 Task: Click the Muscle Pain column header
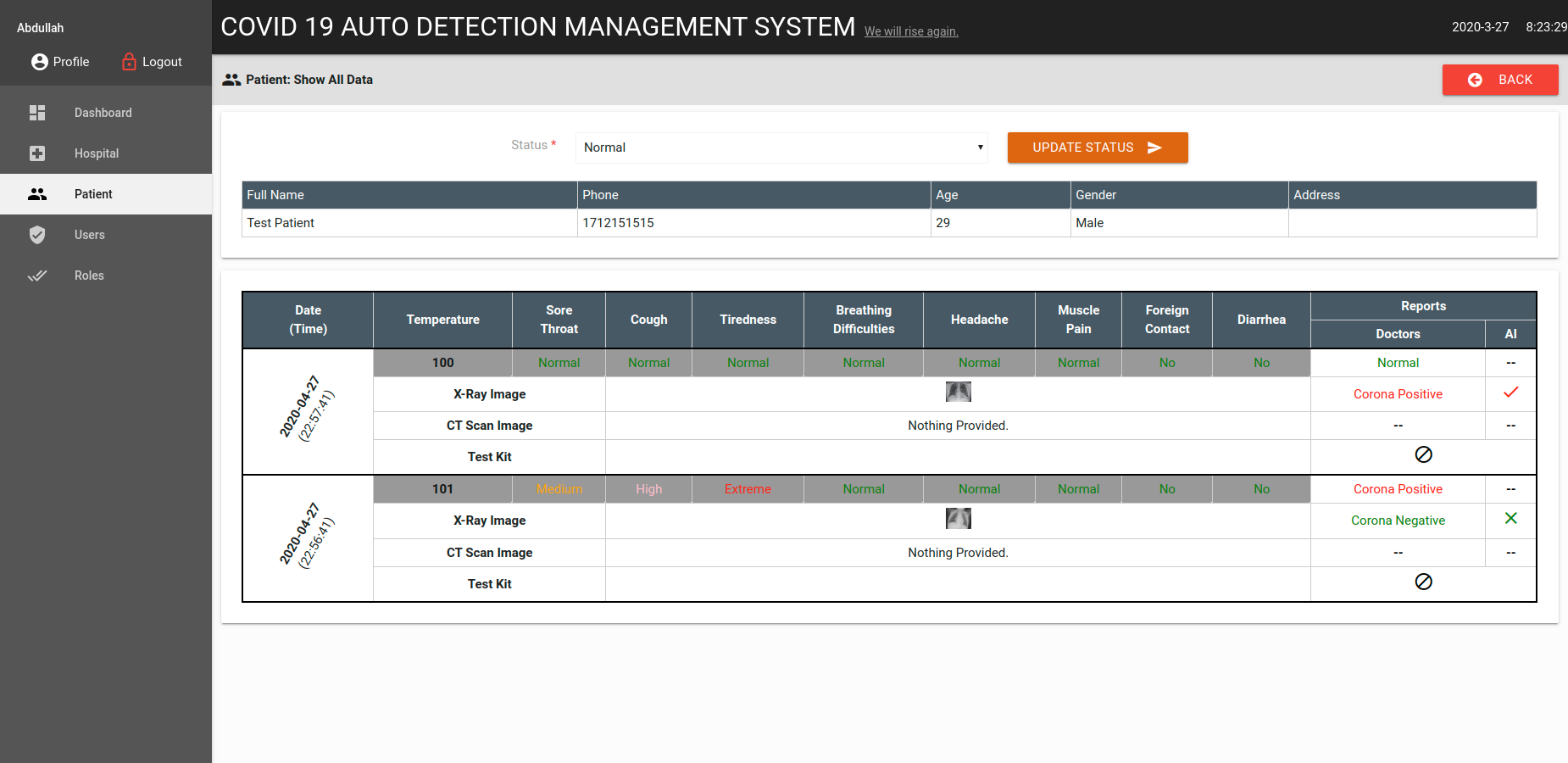(x=1078, y=320)
